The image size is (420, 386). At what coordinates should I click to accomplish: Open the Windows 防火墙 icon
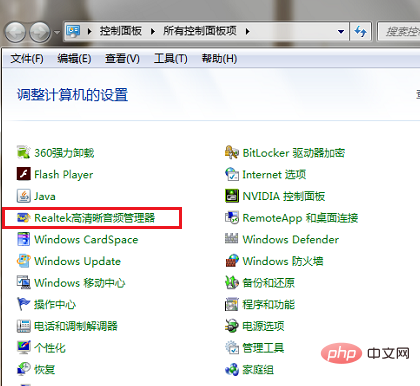coord(232,261)
